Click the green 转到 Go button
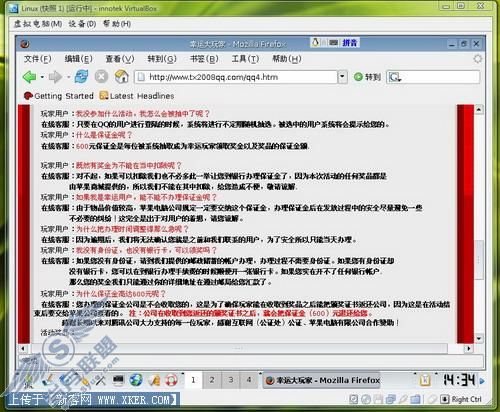Viewport: 500px width, 412px height. tap(367, 77)
